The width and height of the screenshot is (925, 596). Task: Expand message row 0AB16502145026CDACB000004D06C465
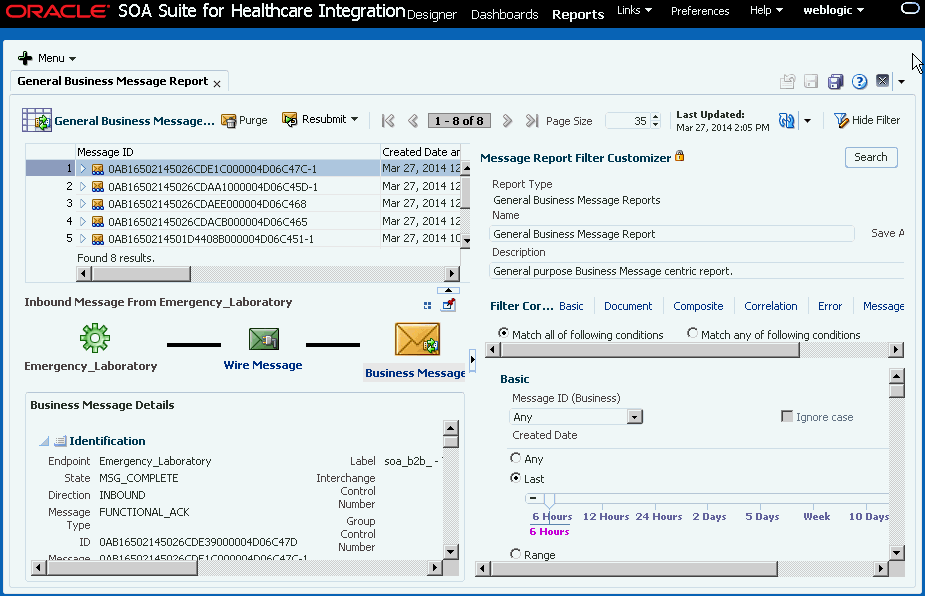[83, 222]
